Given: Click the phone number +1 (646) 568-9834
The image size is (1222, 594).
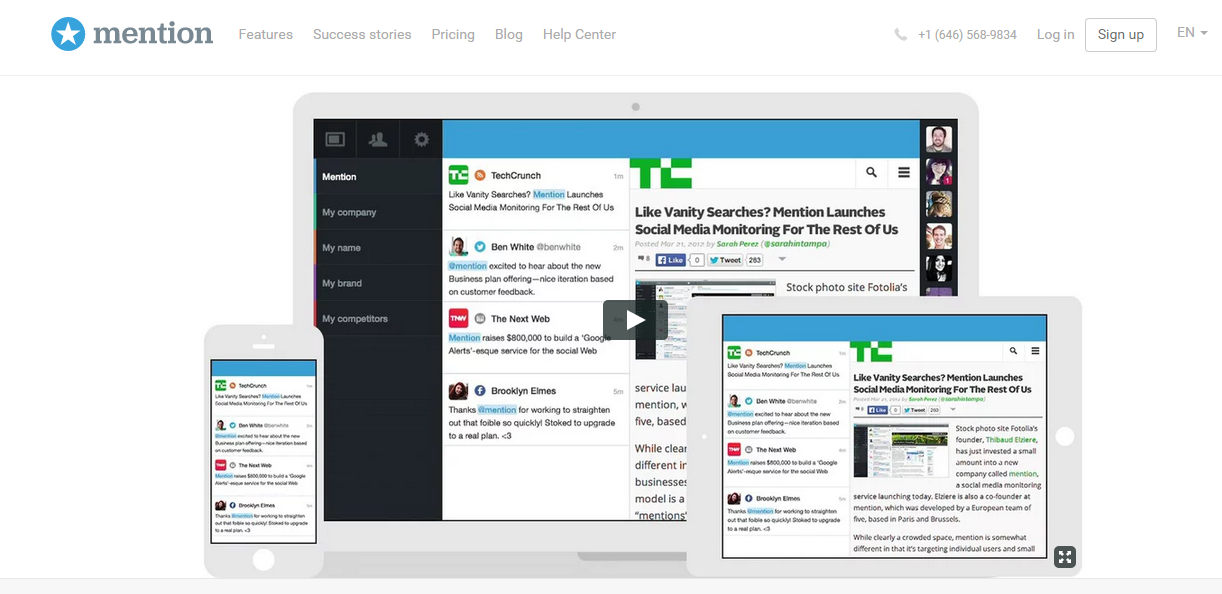Looking at the screenshot, I should click(967, 35).
